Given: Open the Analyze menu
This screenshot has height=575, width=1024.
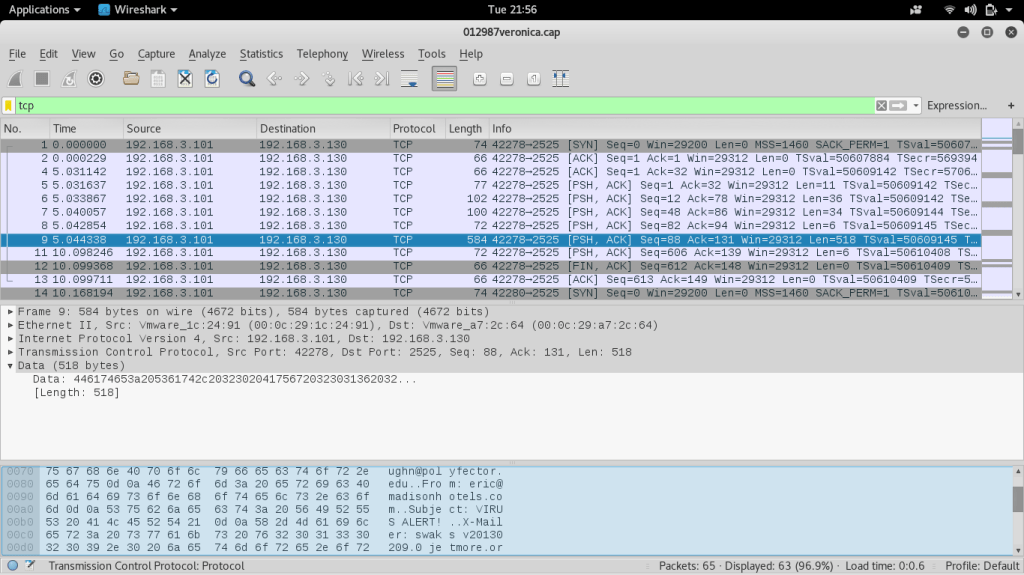Looking at the screenshot, I should click(x=207, y=54).
